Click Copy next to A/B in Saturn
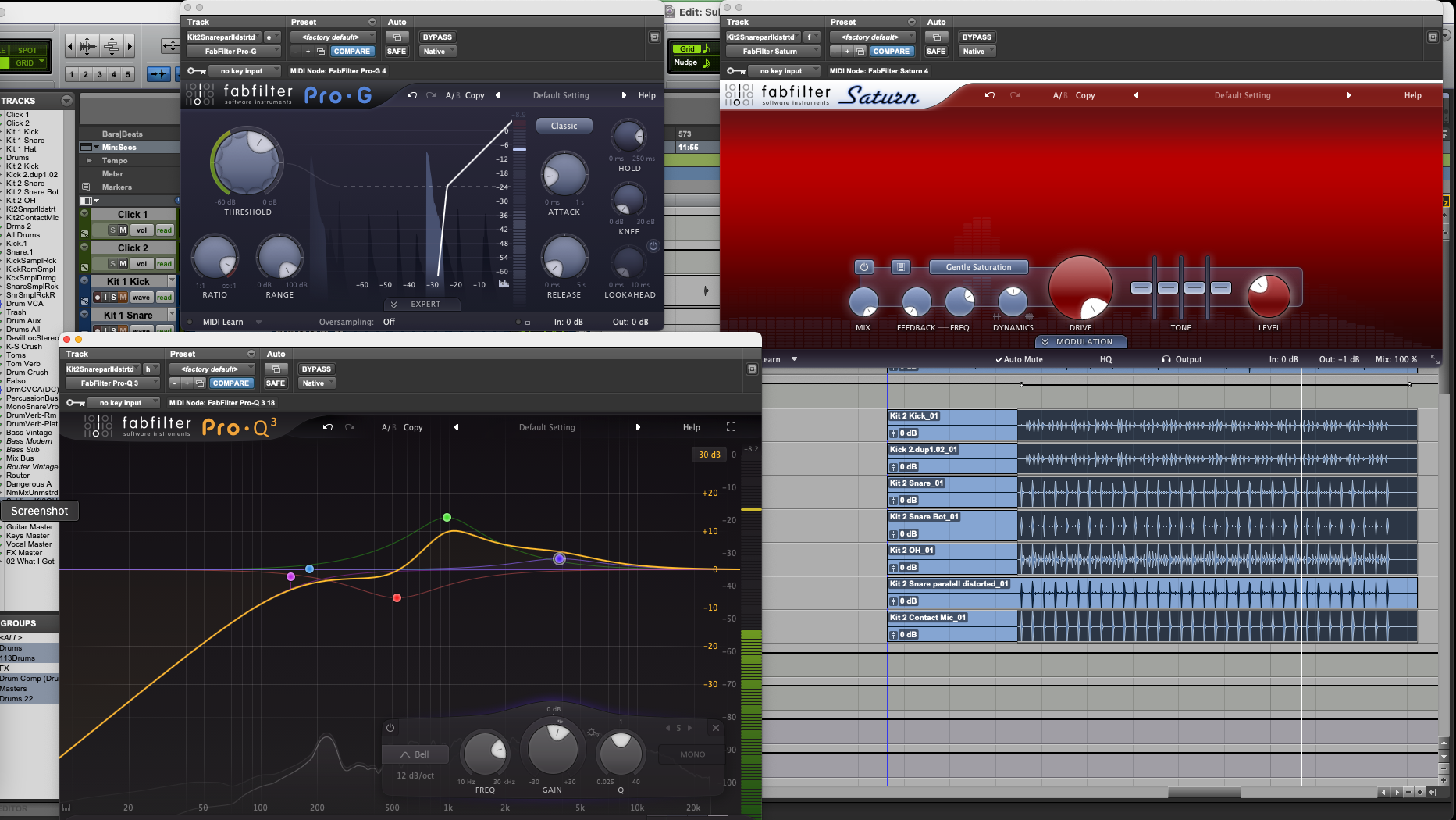Screen dimensions: 1456x820 coord(1085,95)
